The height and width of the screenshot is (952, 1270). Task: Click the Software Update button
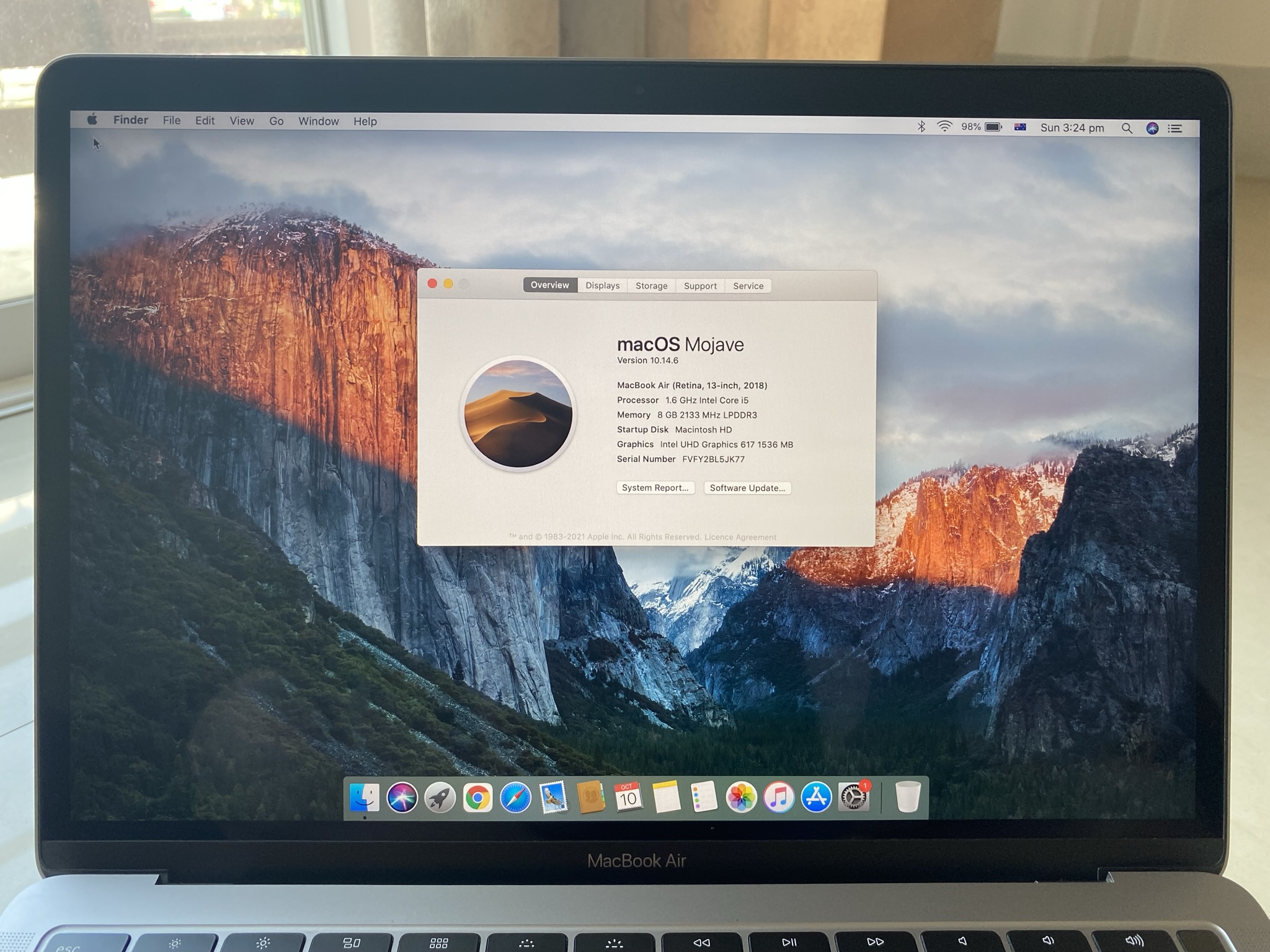coord(747,488)
